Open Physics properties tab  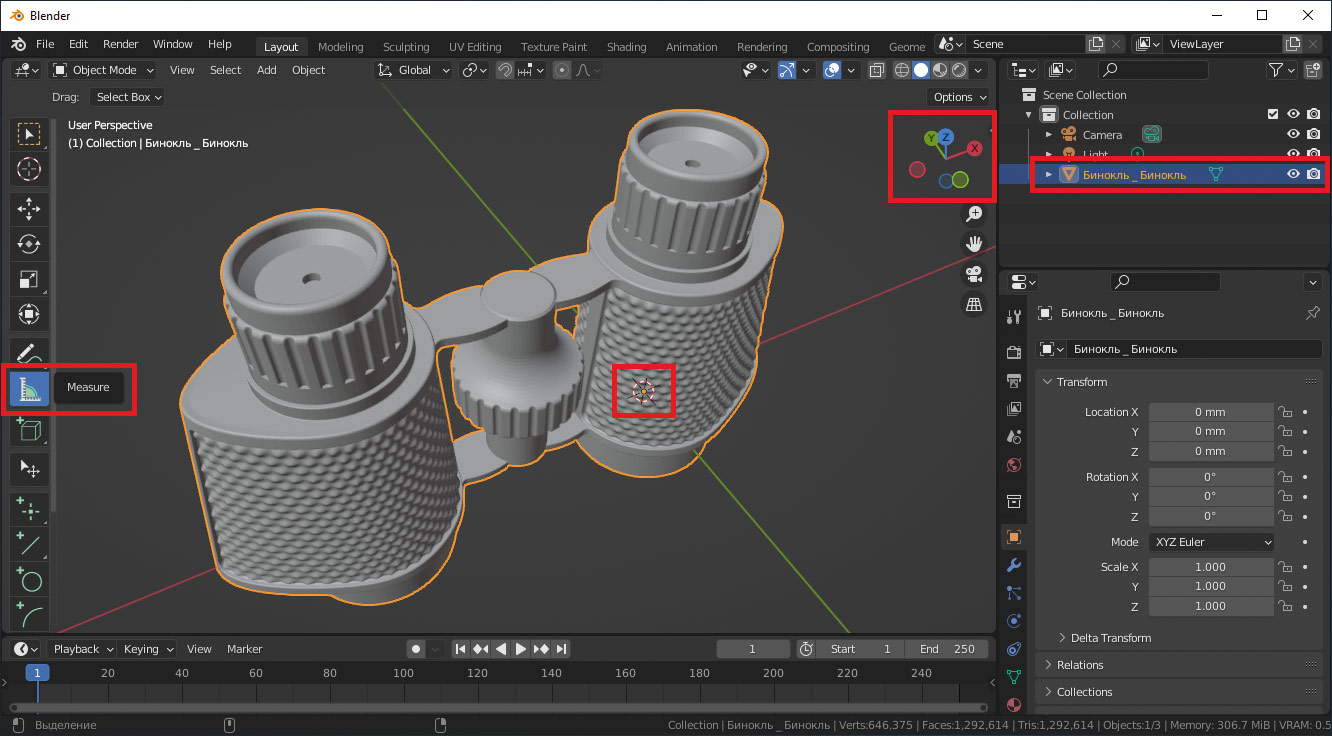(x=1014, y=621)
